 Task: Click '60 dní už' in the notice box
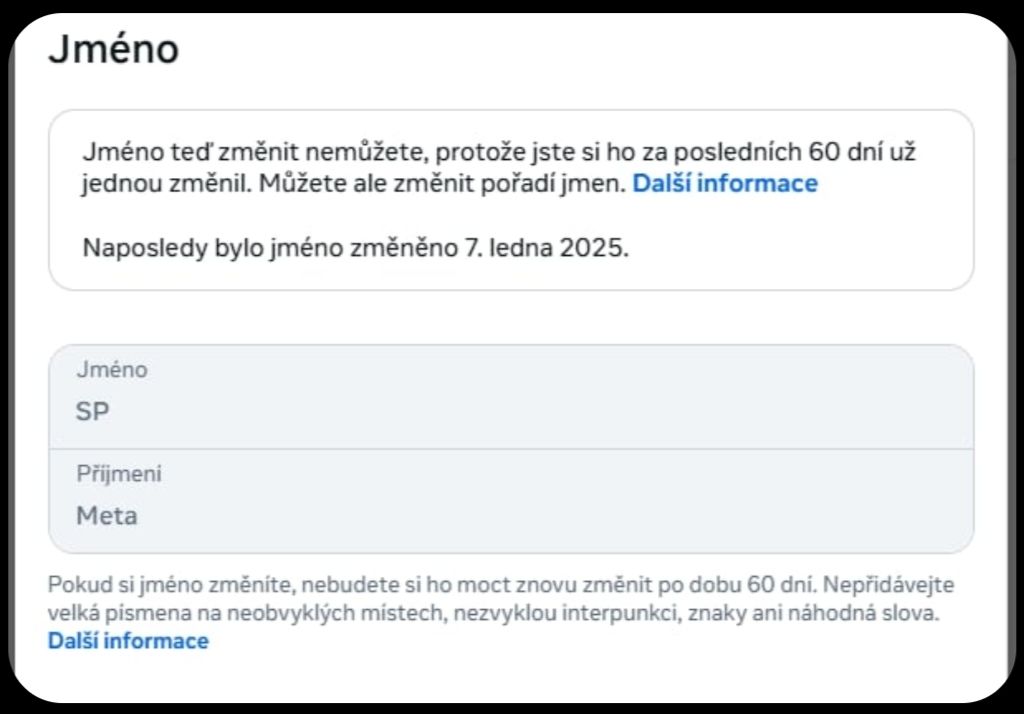(x=862, y=152)
